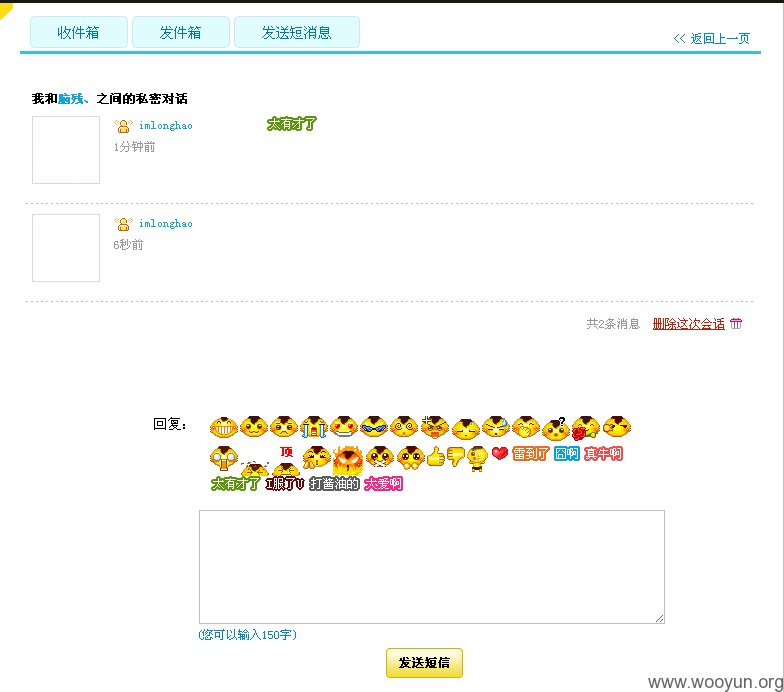Screen dimensions: 784x692
Task: Insert the thumbs up emoticon
Action: click(436, 456)
